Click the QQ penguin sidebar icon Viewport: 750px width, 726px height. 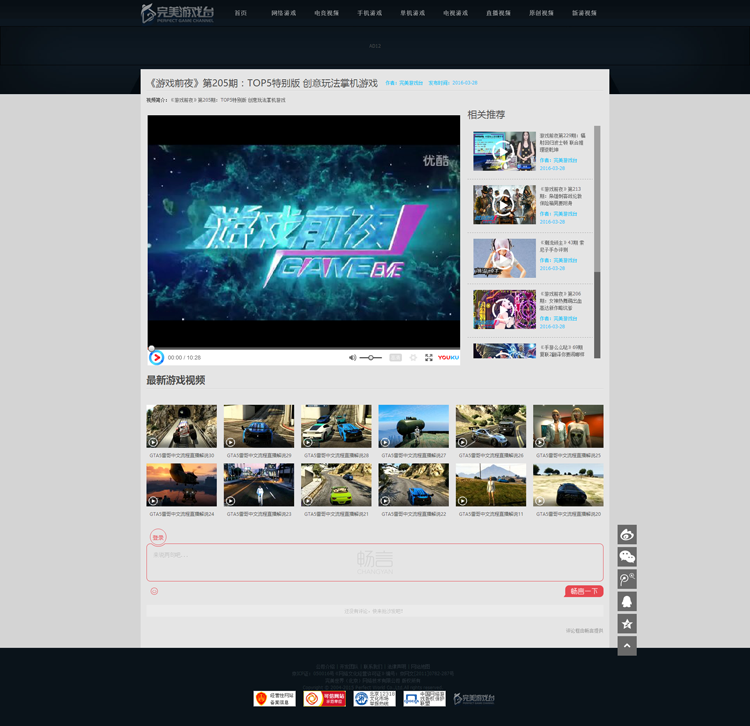coord(627,601)
